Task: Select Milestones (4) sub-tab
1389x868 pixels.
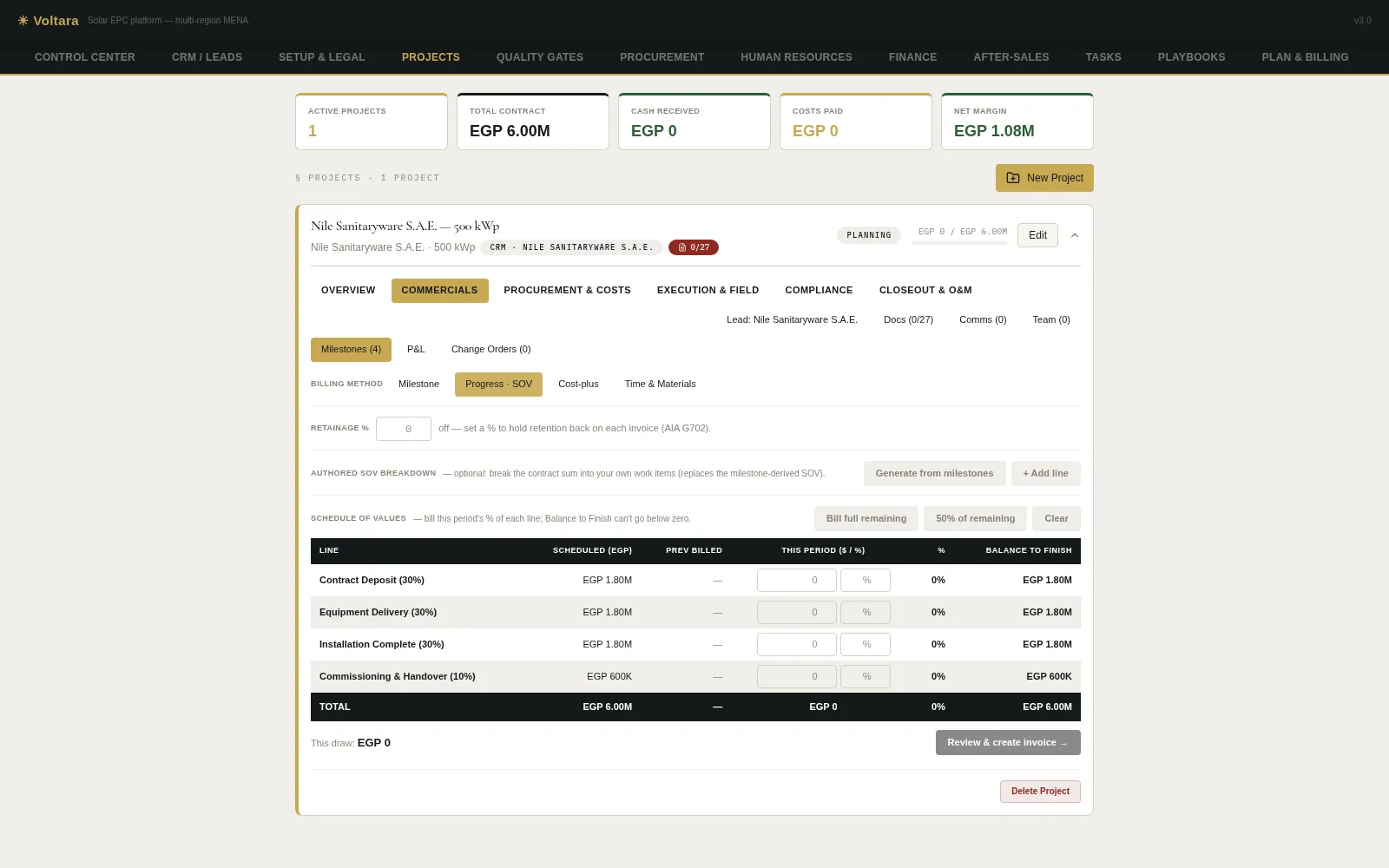Action: (x=351, y=350)
